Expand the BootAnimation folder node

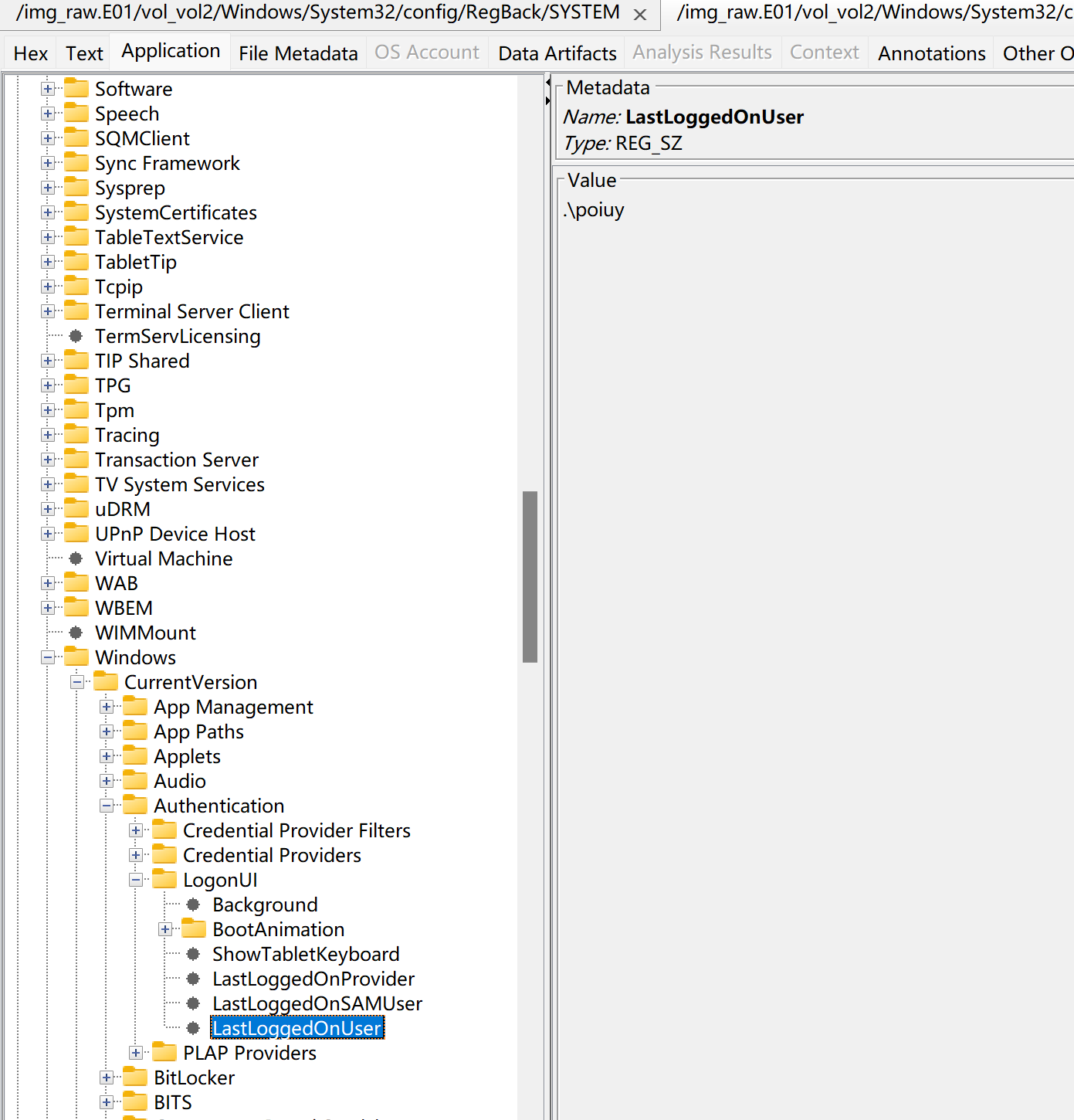point(165,929)
